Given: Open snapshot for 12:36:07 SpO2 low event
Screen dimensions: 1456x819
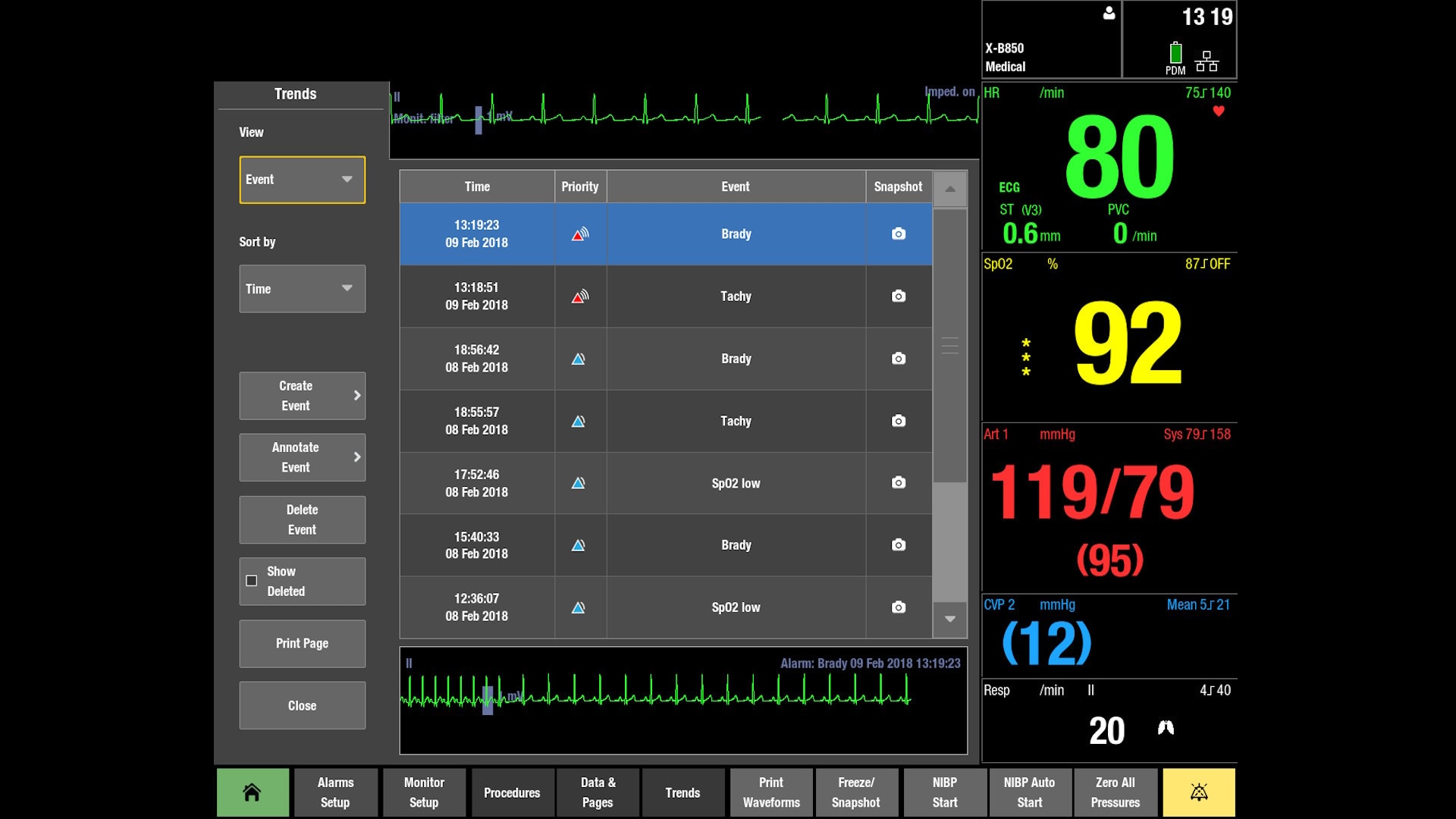Looking at the screenshot, I should [899, 607].
